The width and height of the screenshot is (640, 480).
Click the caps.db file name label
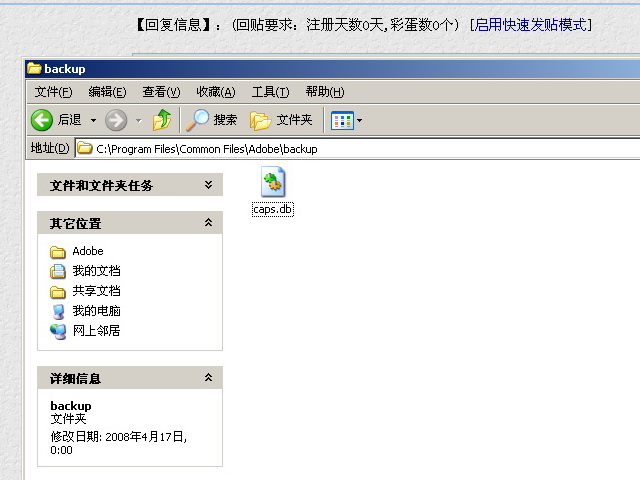tap(273, 209)
